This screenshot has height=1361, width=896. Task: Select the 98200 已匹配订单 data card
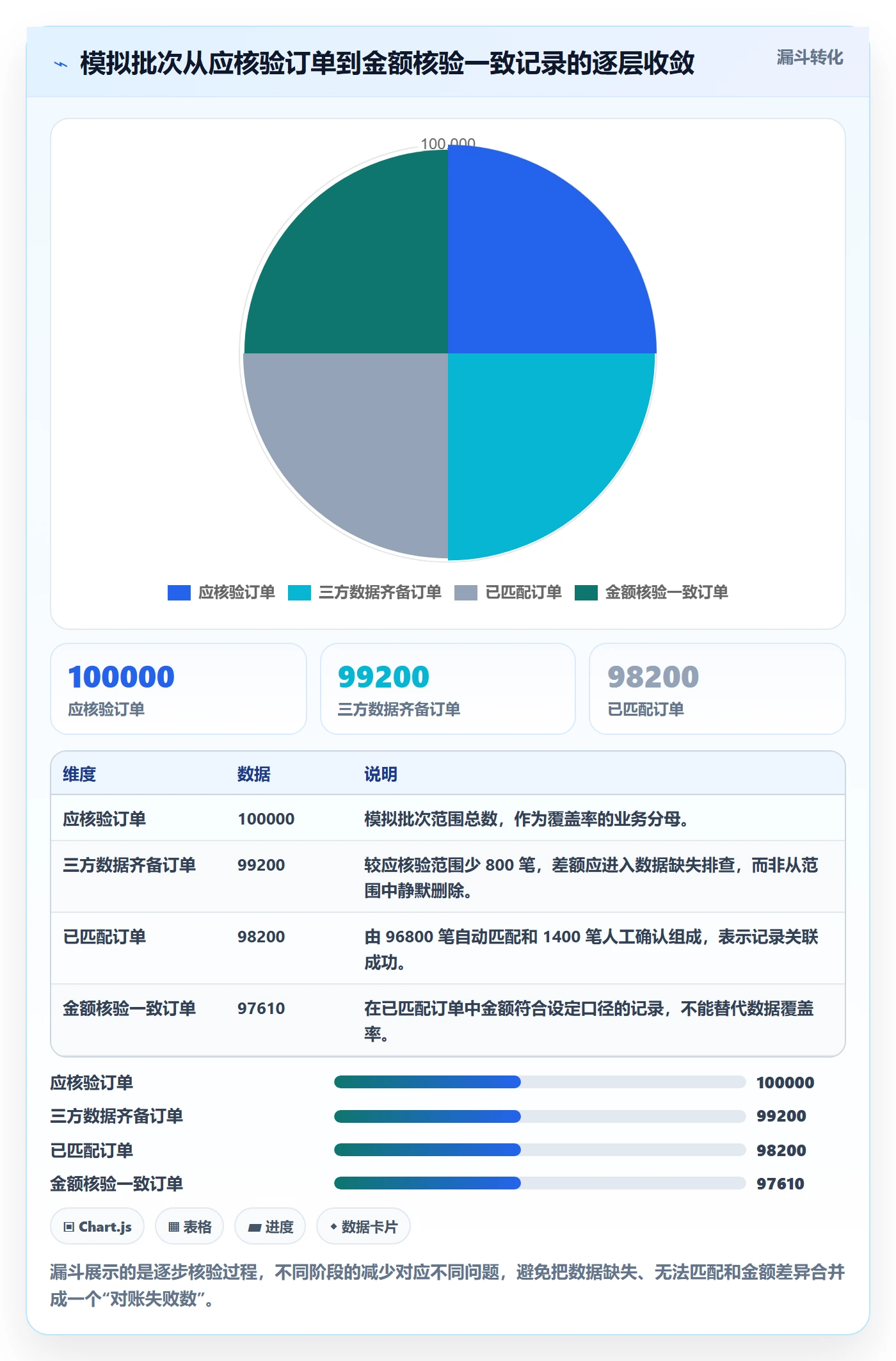point(717,689)
